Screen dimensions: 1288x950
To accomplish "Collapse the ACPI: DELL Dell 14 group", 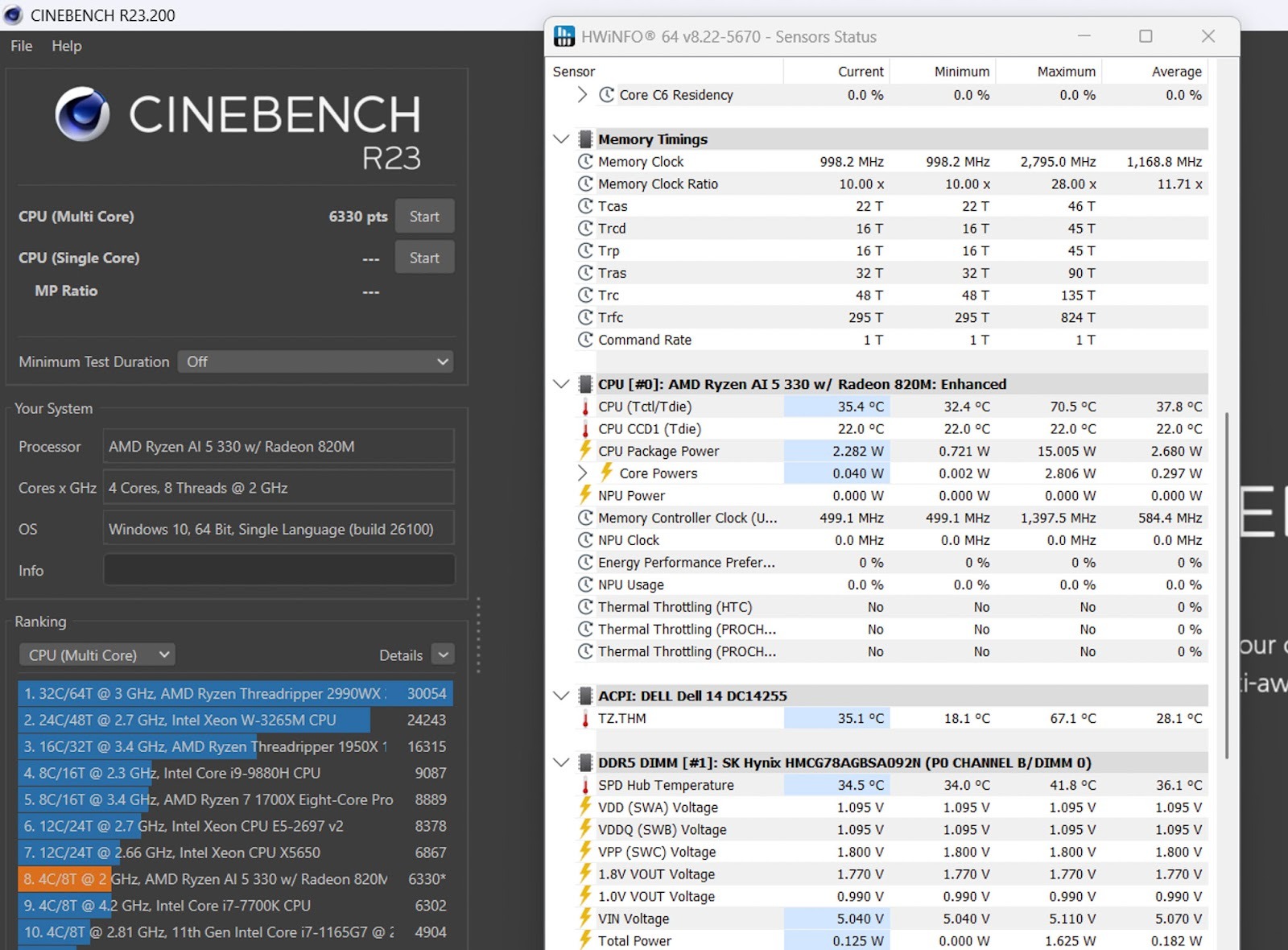I will tap(561, 696).
